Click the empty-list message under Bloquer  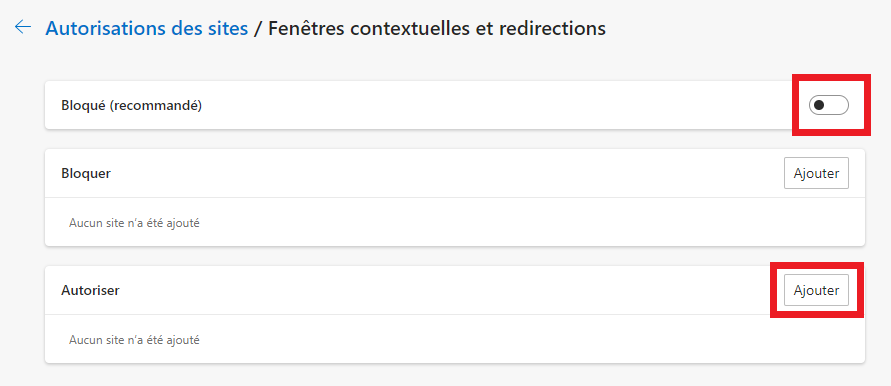134,223
